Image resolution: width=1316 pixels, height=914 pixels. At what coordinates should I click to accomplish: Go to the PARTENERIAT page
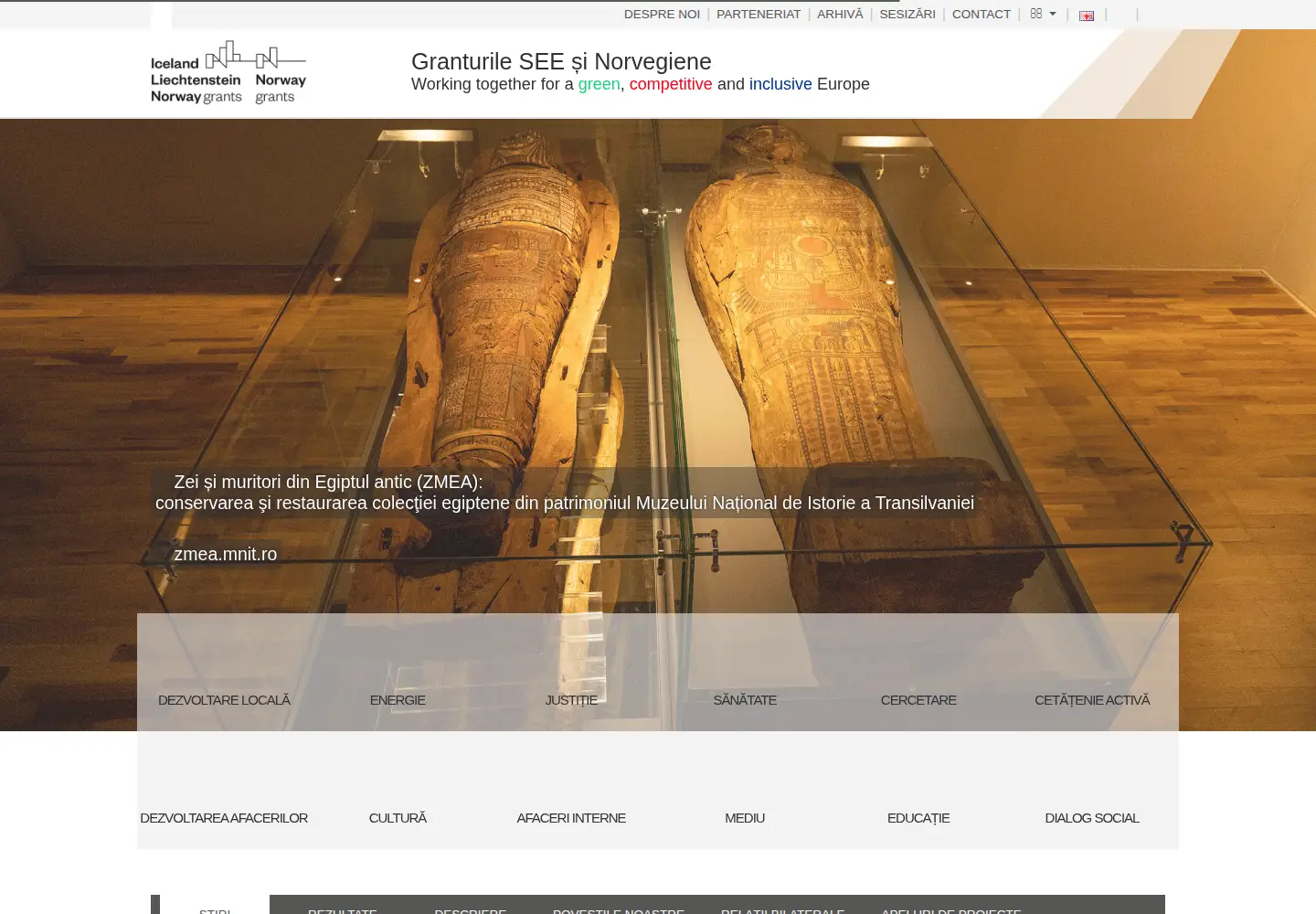click(759, 14)
